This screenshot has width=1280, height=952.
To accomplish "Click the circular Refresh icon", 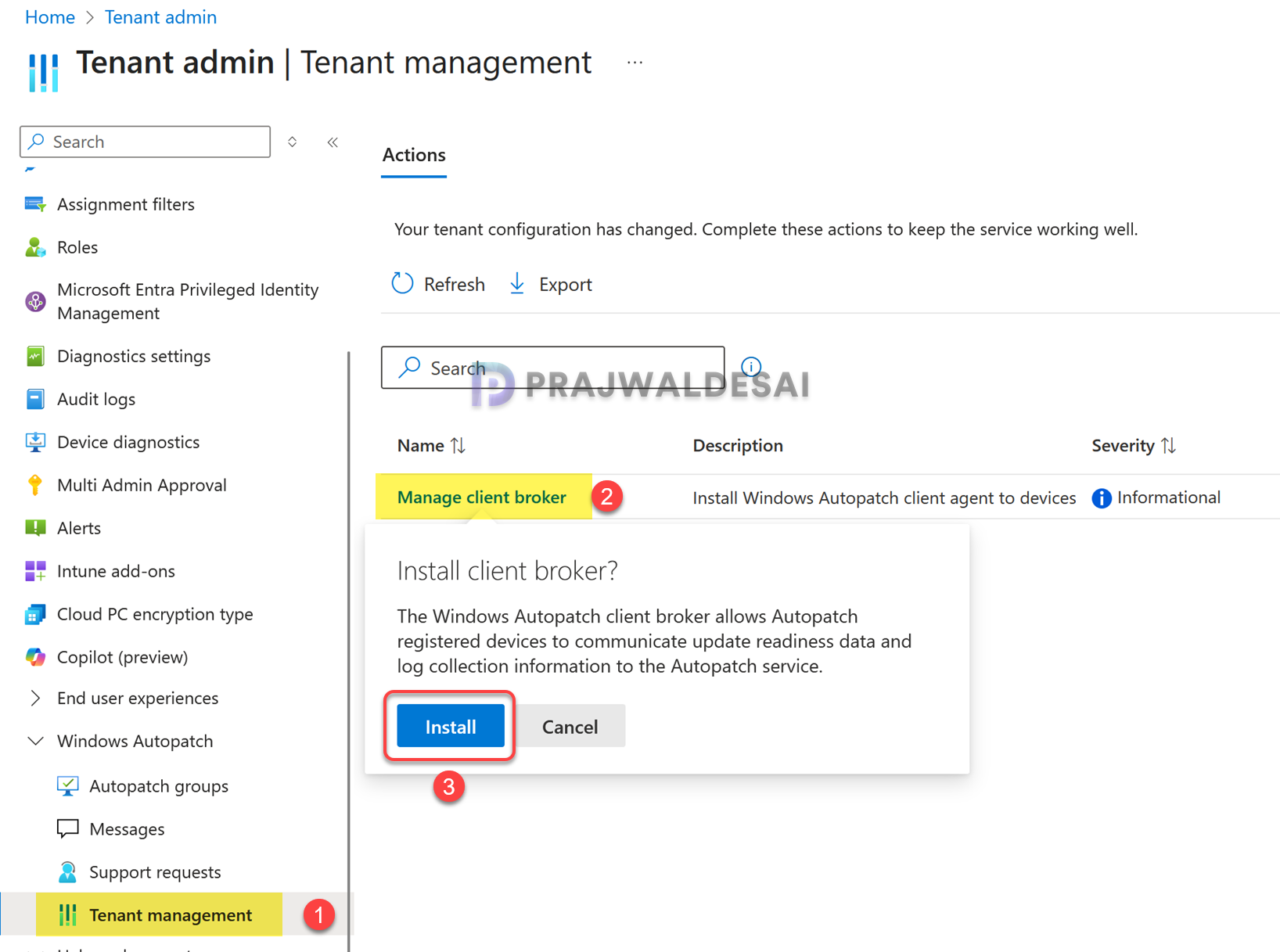I will [402, 284].
